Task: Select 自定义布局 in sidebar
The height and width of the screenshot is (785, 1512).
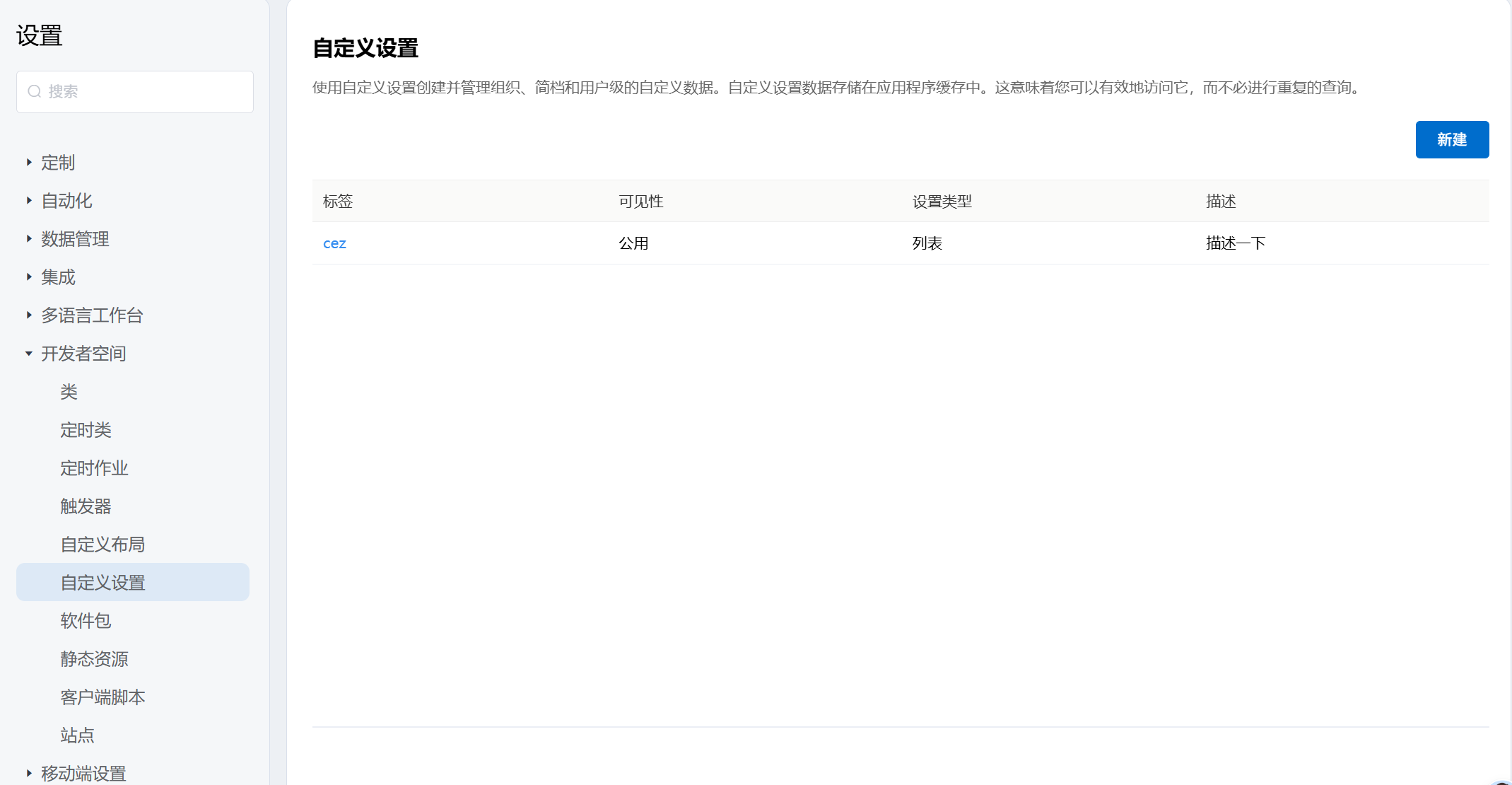Action: click(x=102, y=545)
